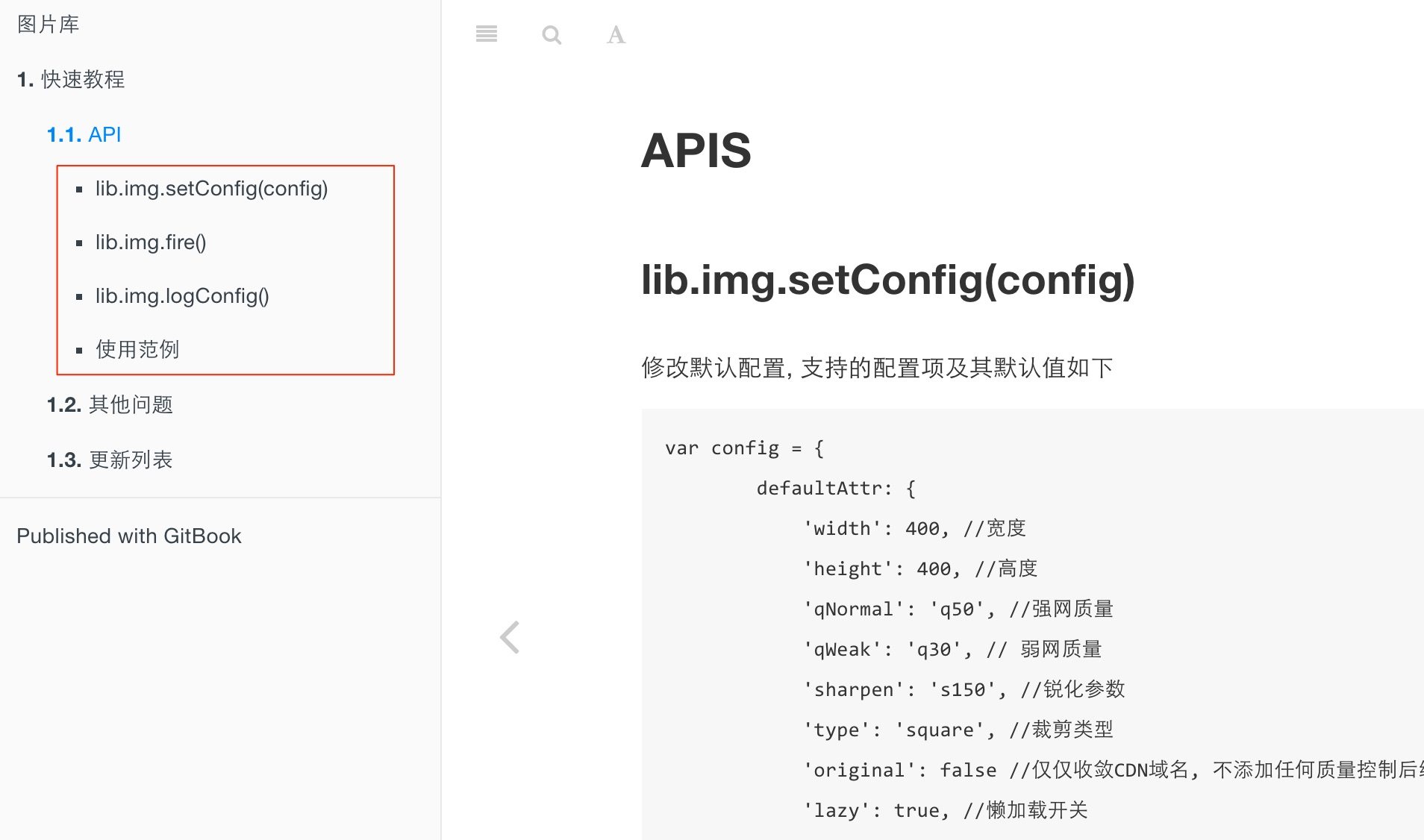Open the 图片库 book title in sidebar
The image size is (1424, 840).
[49, 25]
